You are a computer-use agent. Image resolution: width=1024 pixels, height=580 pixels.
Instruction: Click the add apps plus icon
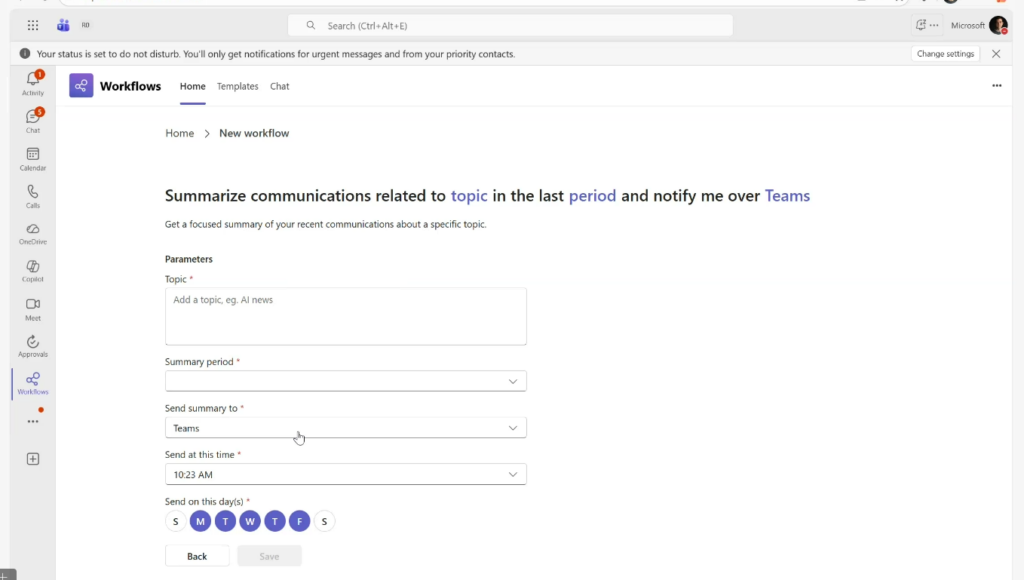[x=33, y=459]
